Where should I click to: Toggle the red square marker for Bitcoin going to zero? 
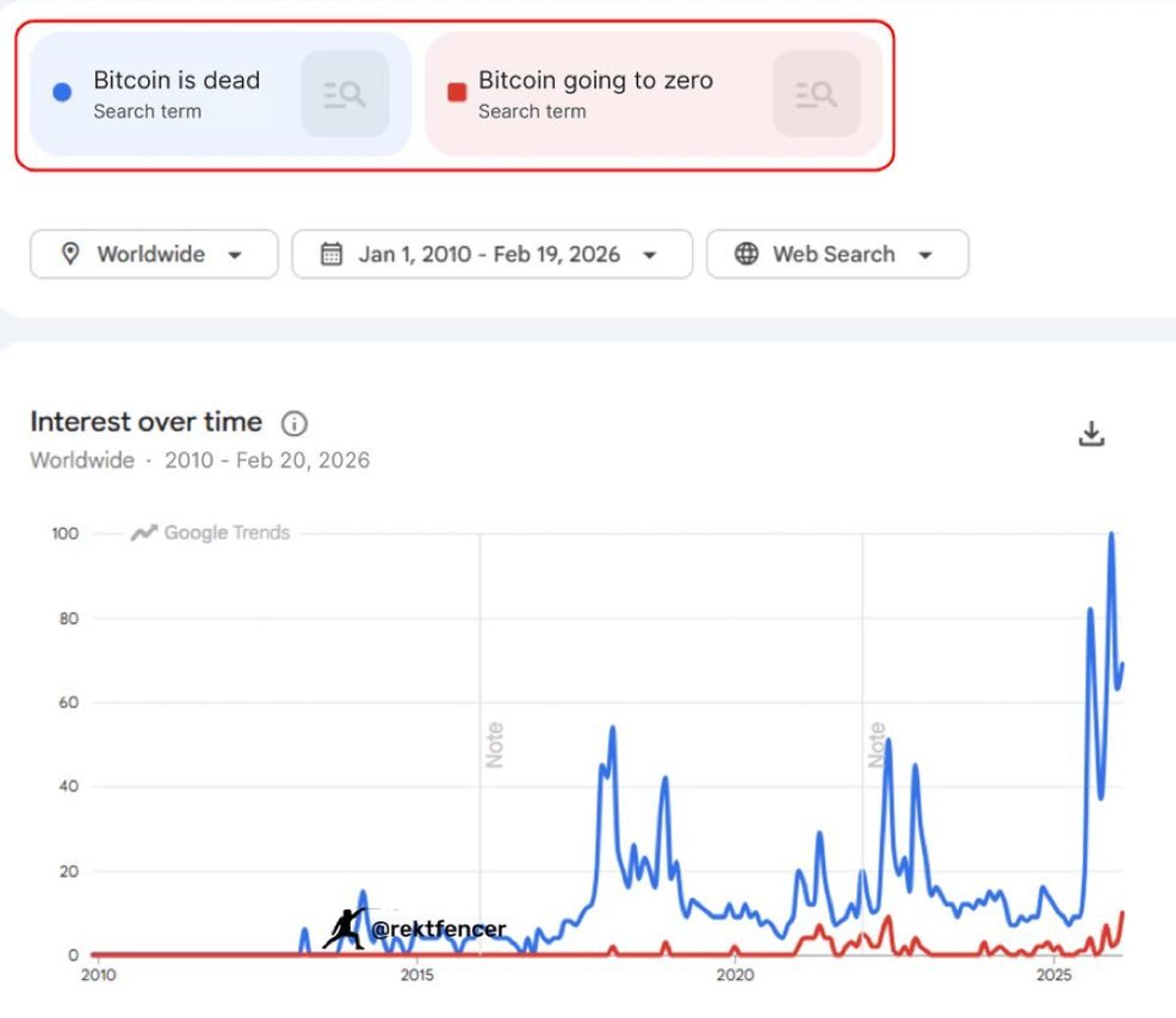[455, 91]
